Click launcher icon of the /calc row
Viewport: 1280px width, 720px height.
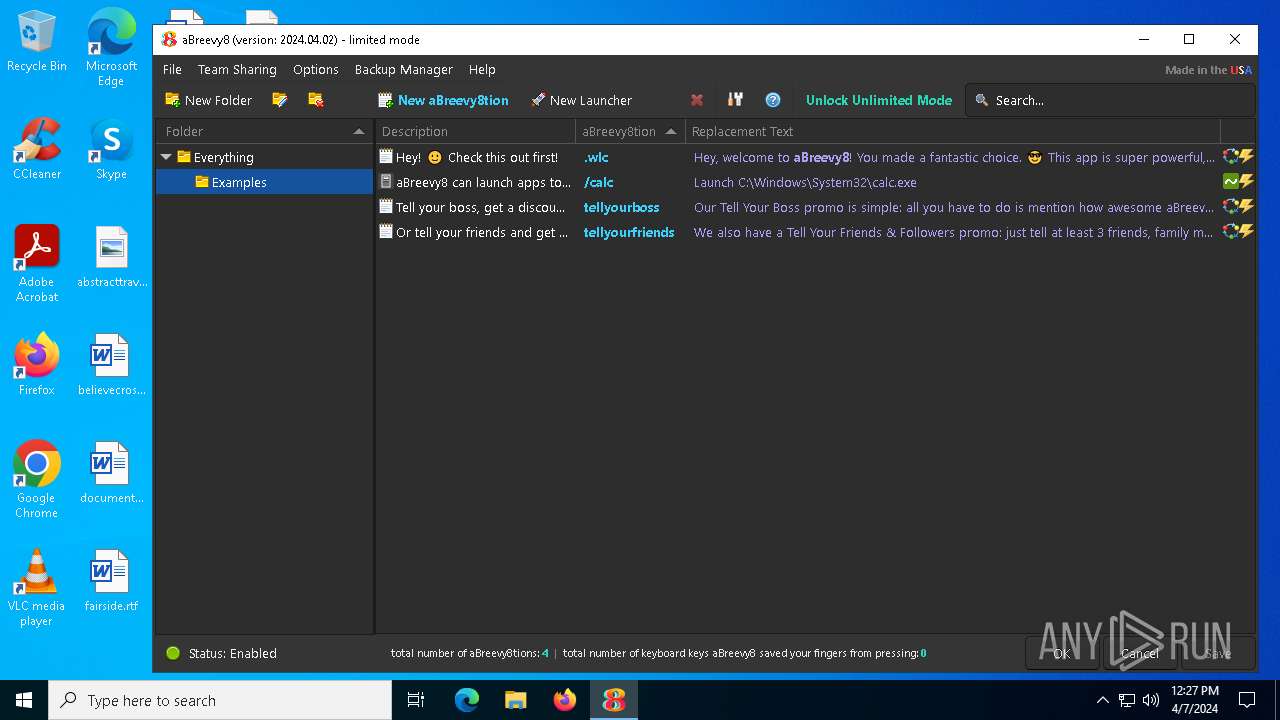tap(386, 182)
